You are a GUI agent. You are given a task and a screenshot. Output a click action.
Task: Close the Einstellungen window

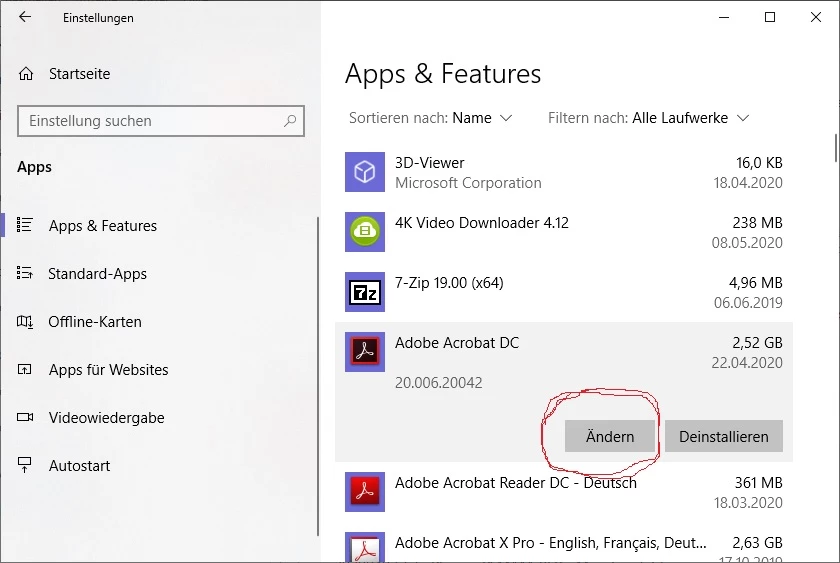(816, 17)
